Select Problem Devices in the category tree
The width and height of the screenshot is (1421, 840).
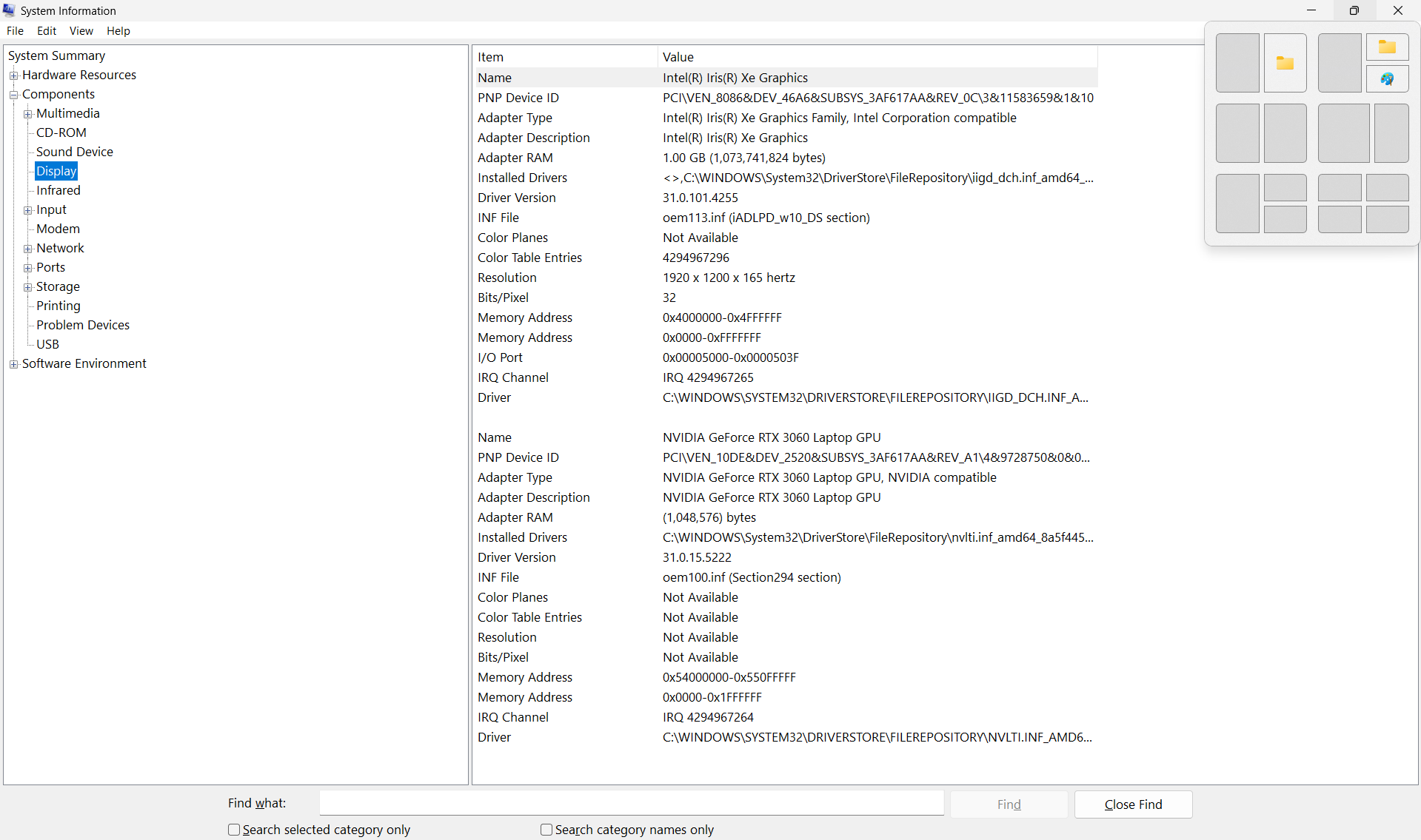point(82,325)
